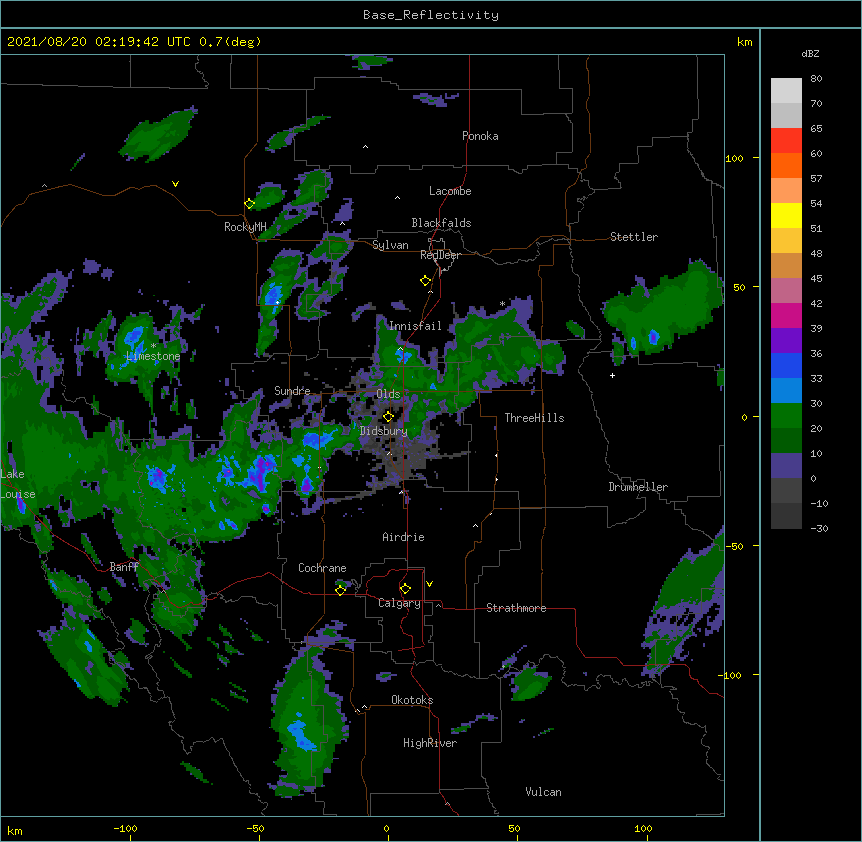Image resolution: width=862 pixels, height=842 pixels.
Task: Select the Innisfail label
Action: (415, 326)
